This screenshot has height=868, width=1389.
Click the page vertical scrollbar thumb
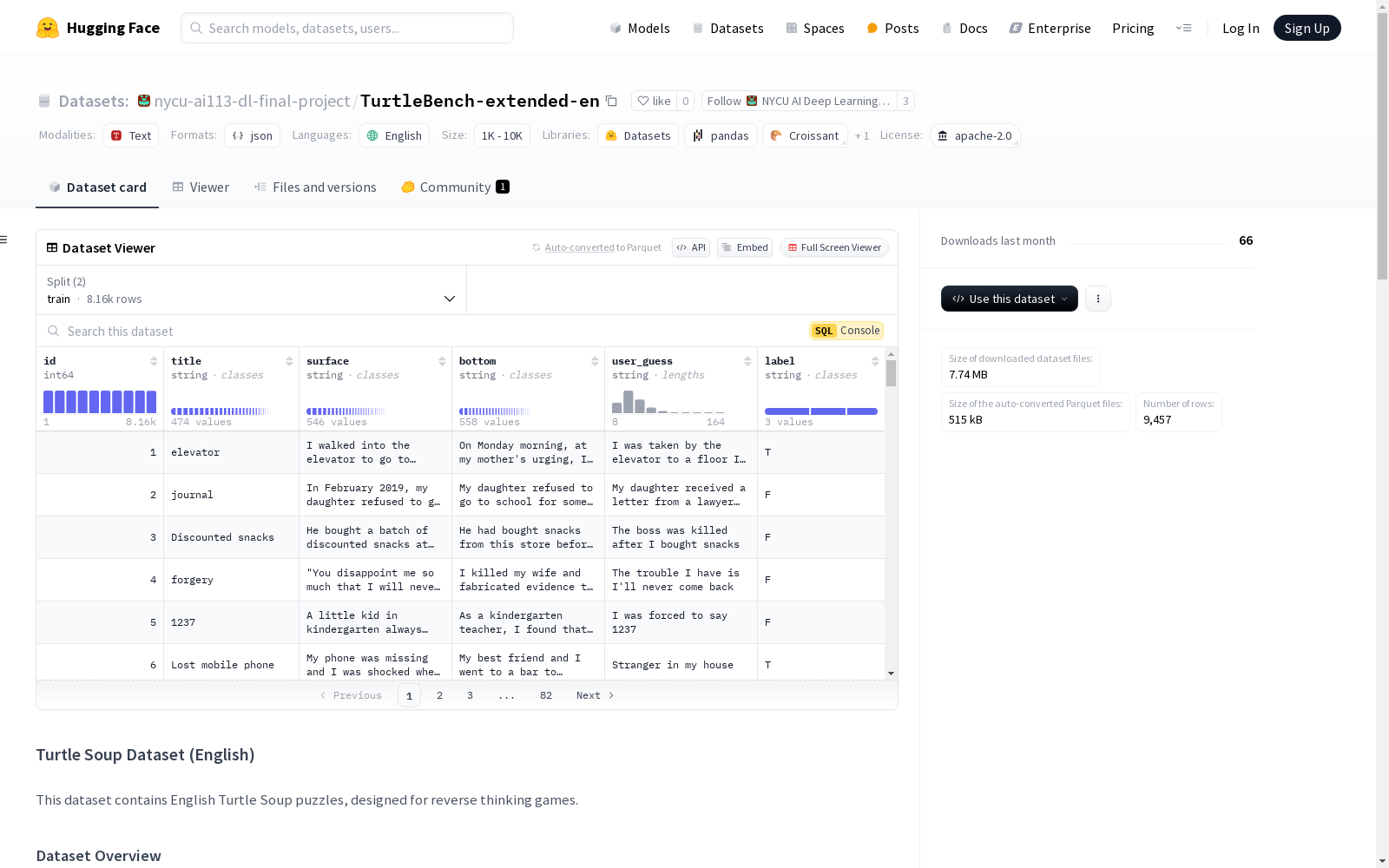point(1382,148)
